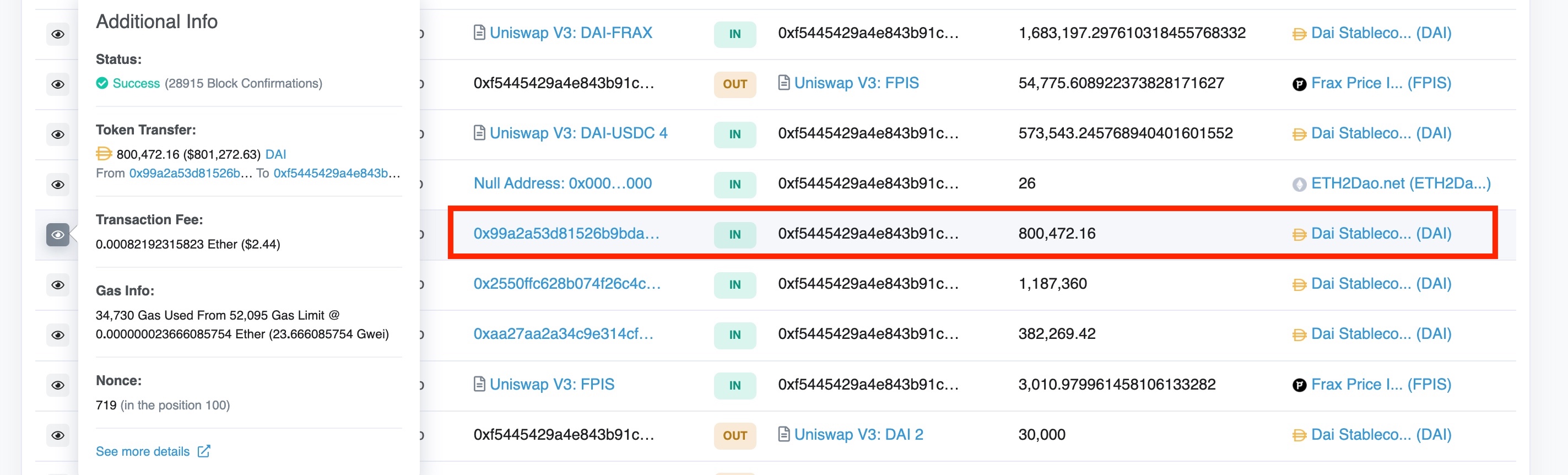Toggle the active eye icon on the 800,472.16 row
1568x475 pixels.
(x=58, y=234)
